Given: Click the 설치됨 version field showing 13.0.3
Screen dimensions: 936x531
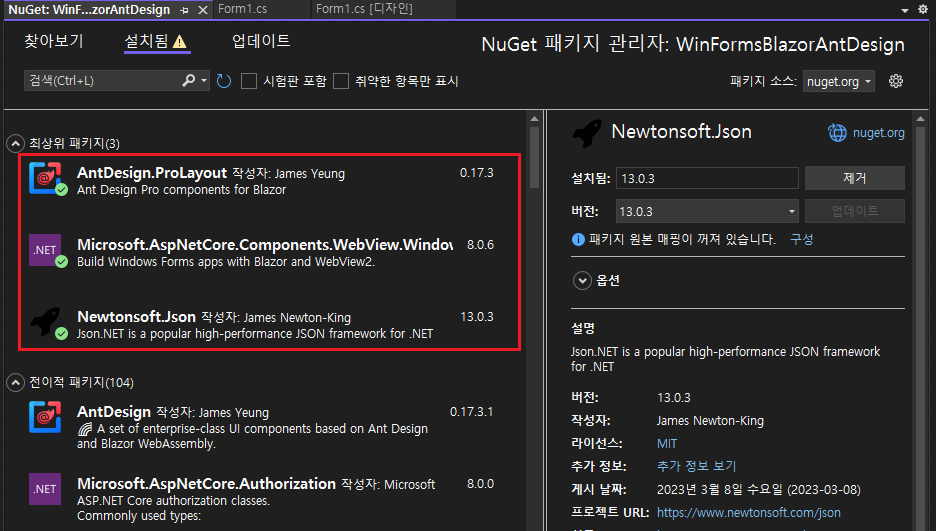Looking at the screenshot, I should point(707,178).
